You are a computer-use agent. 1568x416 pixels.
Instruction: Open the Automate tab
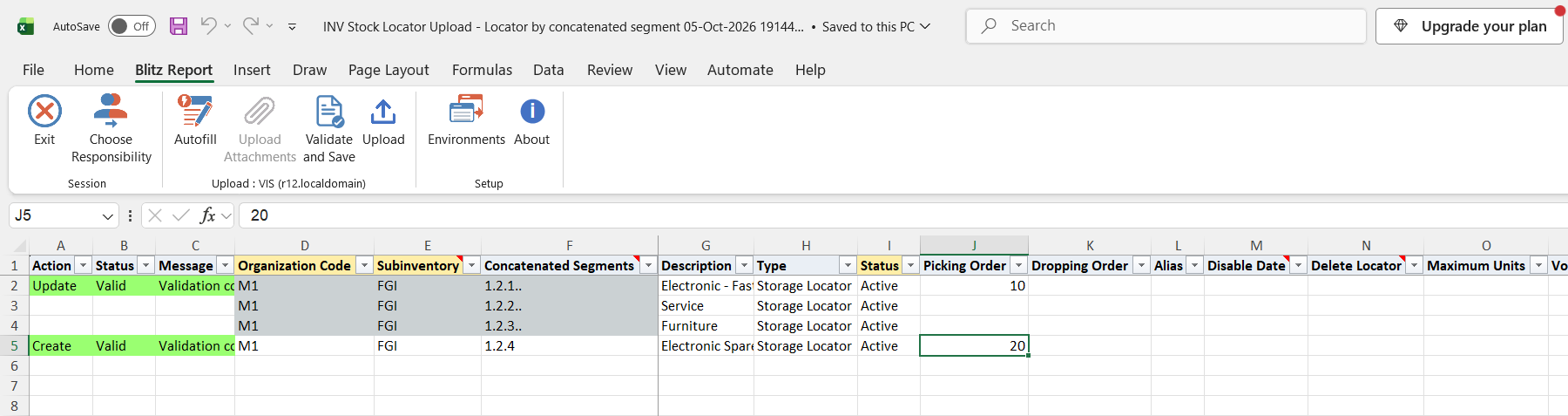pos(740,70)
